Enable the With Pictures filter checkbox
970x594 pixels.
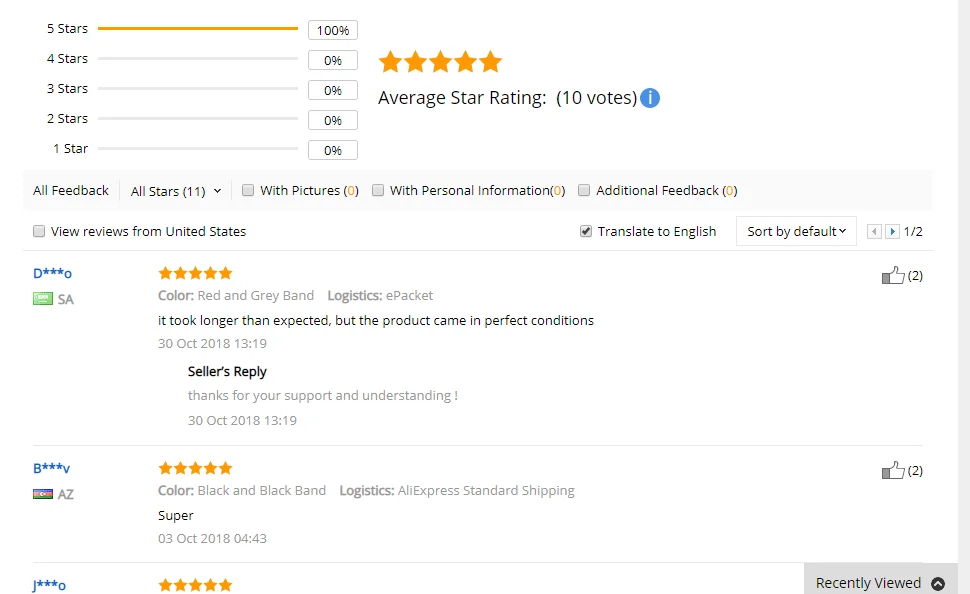248,190
